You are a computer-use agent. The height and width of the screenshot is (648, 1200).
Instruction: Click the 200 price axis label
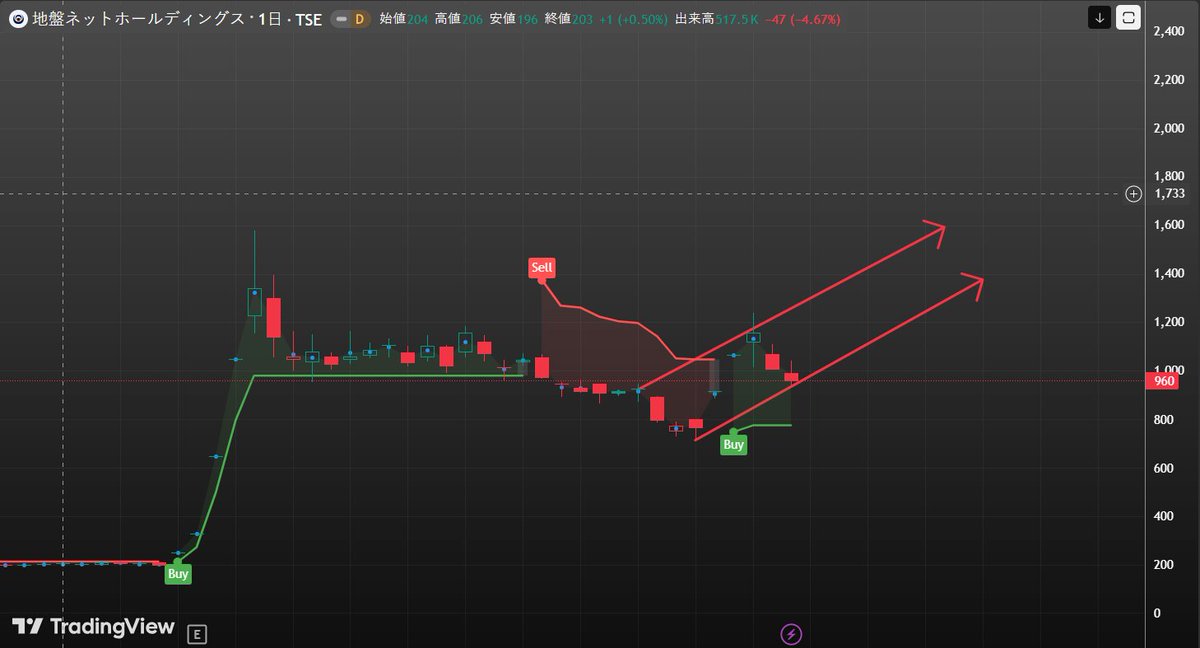click(x=1163, y=565)
